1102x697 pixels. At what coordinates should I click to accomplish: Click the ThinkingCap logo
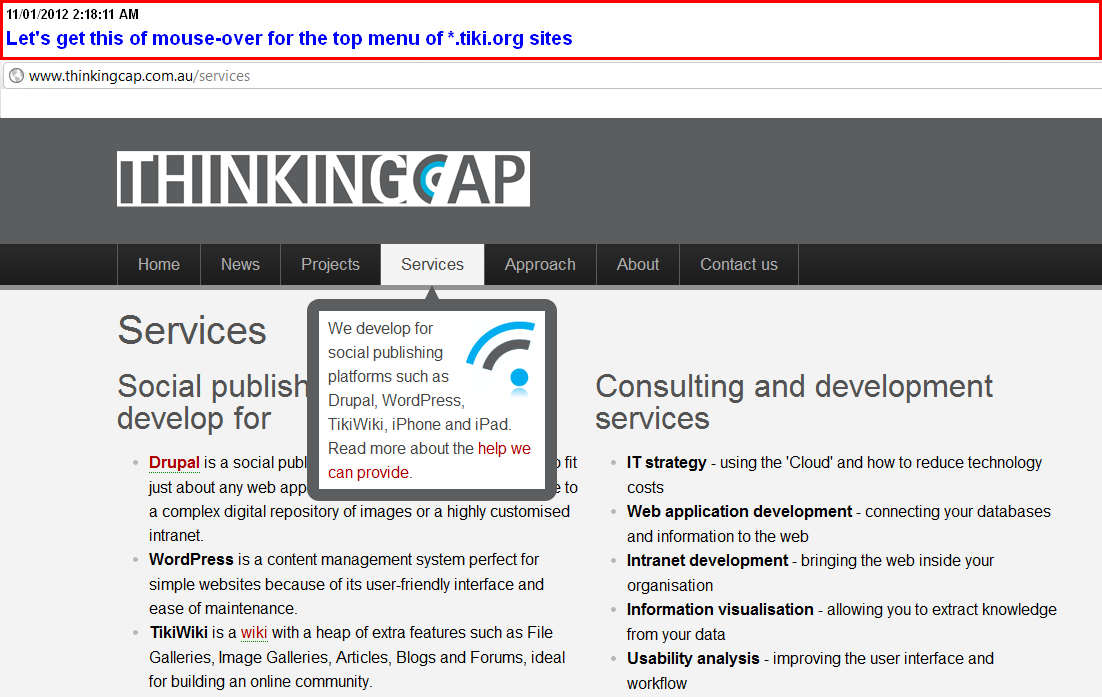click(x=323, y=179)
